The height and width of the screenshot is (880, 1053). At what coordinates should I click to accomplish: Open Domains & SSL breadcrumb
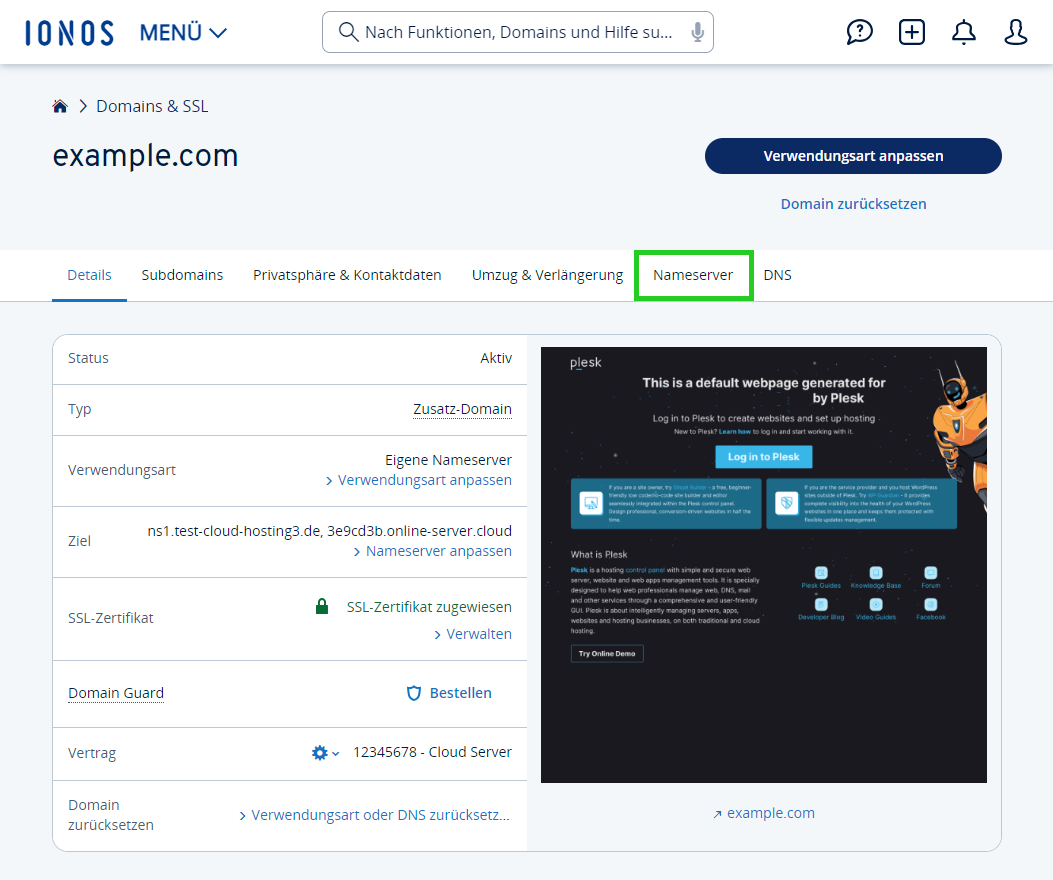(x=152, y=106)
